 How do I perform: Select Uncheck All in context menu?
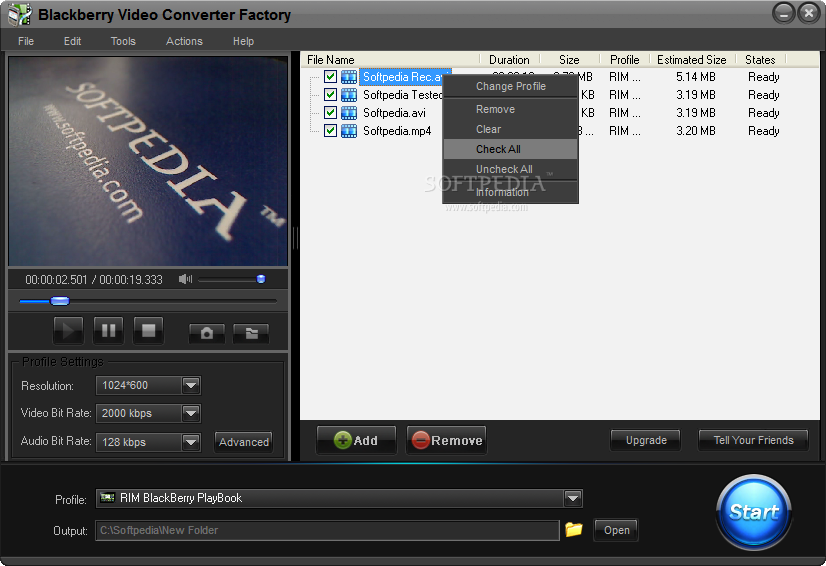tap(510, 169)
